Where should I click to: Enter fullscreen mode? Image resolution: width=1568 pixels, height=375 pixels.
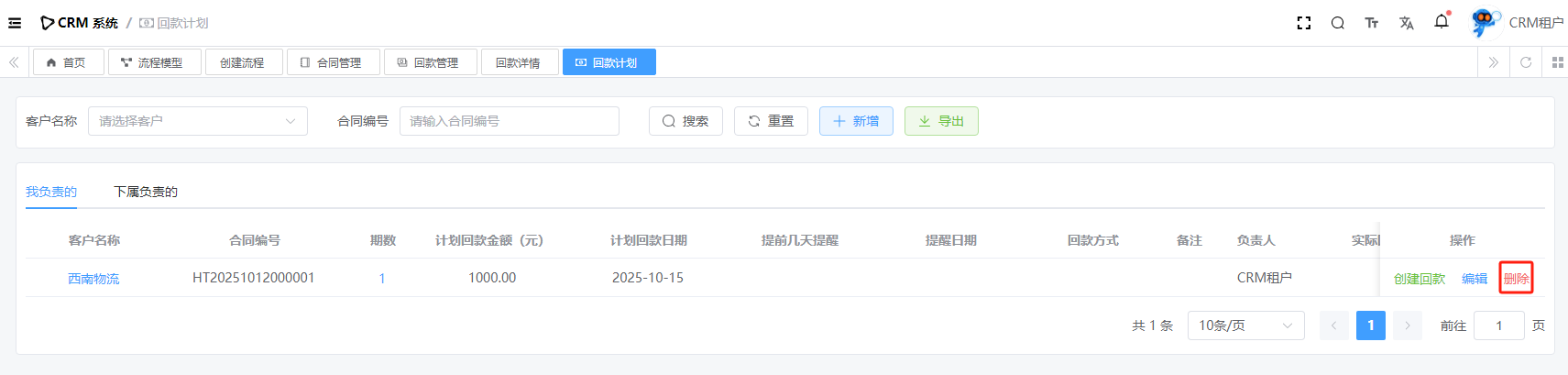tap(1303, 23)
